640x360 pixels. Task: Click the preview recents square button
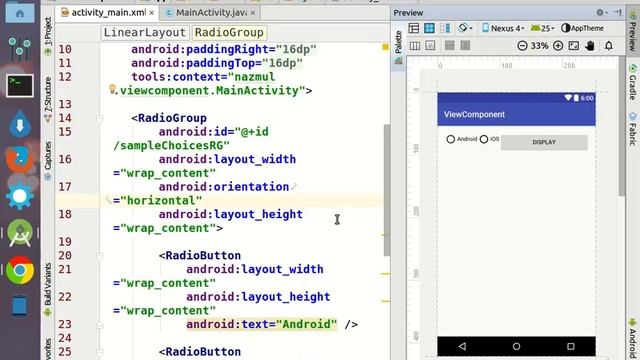(x=571, y=346)
